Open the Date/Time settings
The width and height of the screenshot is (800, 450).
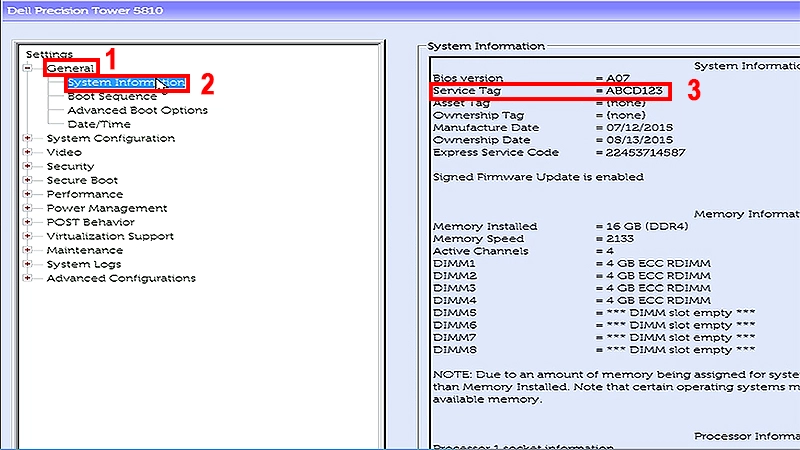(x=98, y=124)
